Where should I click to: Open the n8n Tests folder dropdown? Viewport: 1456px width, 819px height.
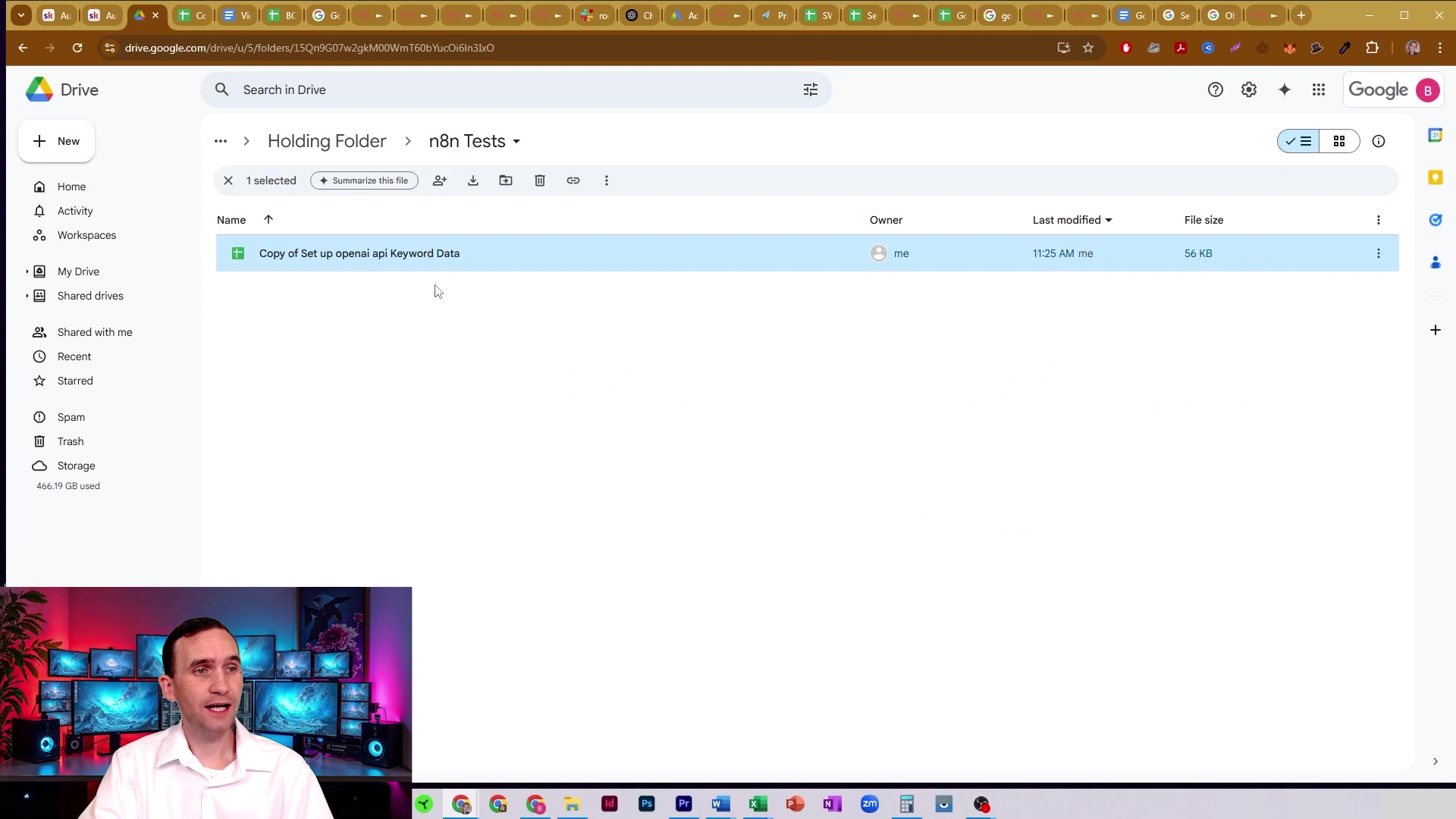coord(516,142)
